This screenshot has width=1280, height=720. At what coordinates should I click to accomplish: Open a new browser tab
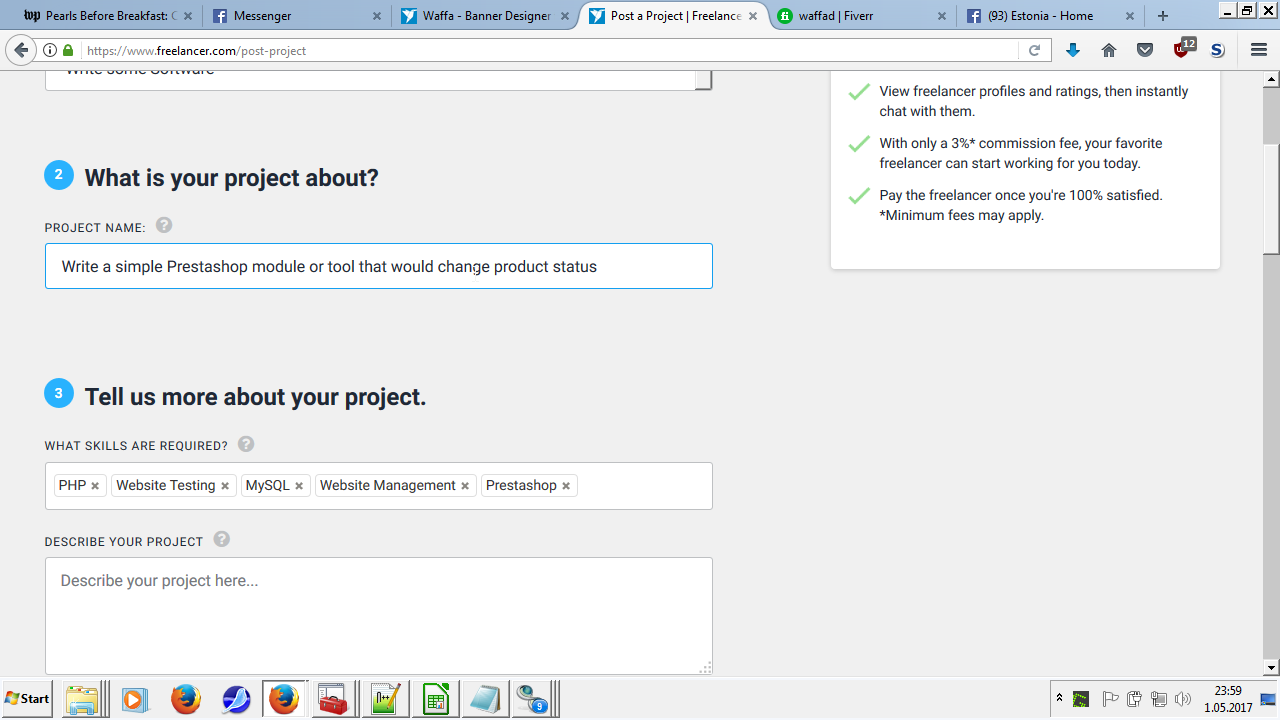coord(1163,16)
